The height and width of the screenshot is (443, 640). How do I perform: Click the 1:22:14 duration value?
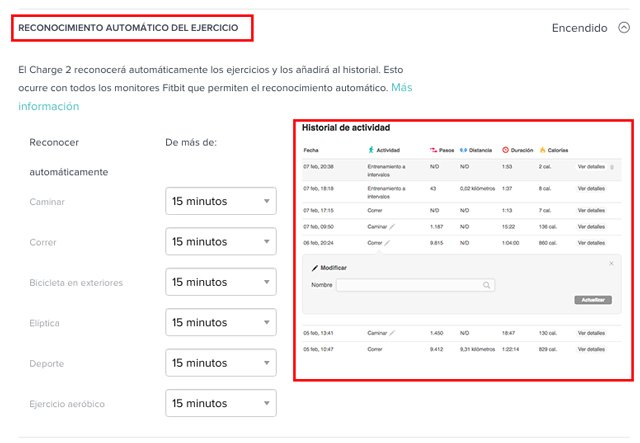tap(511, 350)
